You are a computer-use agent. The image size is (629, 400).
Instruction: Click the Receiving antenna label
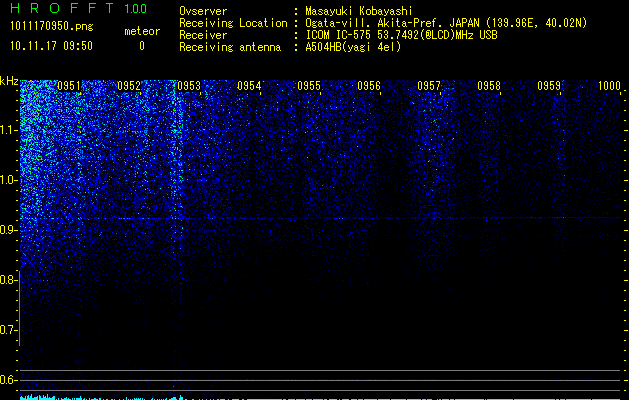230,47
